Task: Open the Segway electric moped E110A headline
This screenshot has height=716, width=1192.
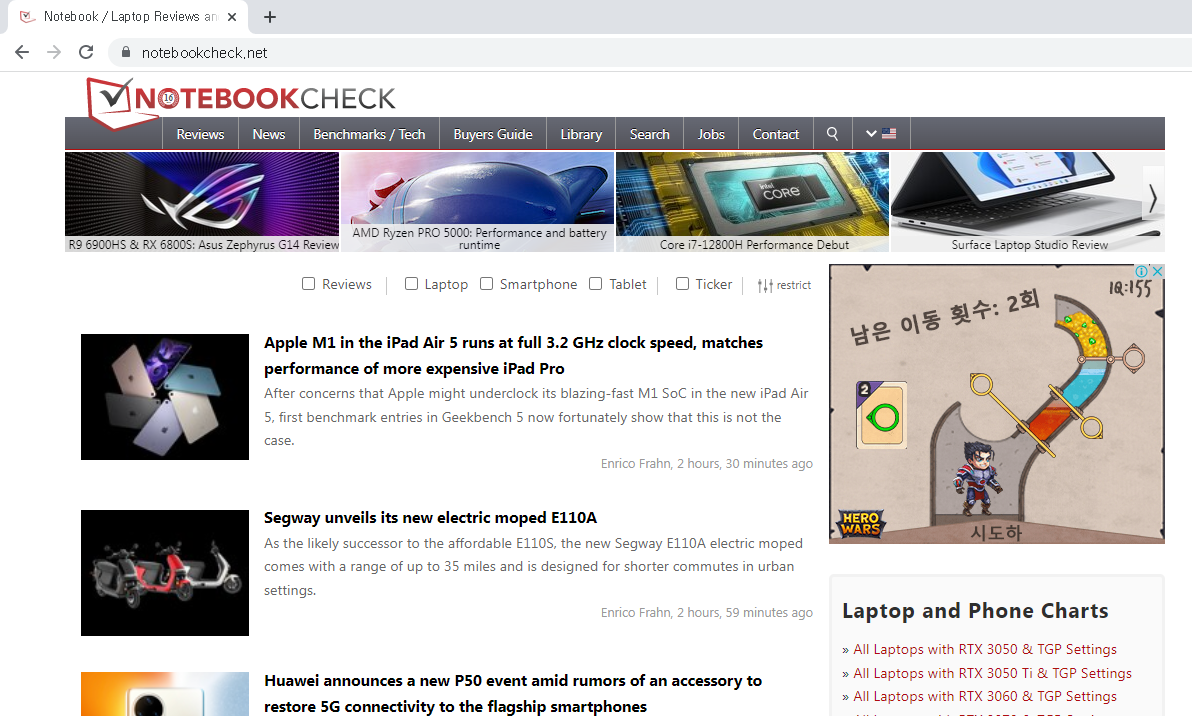Action: tap(430, 518)
